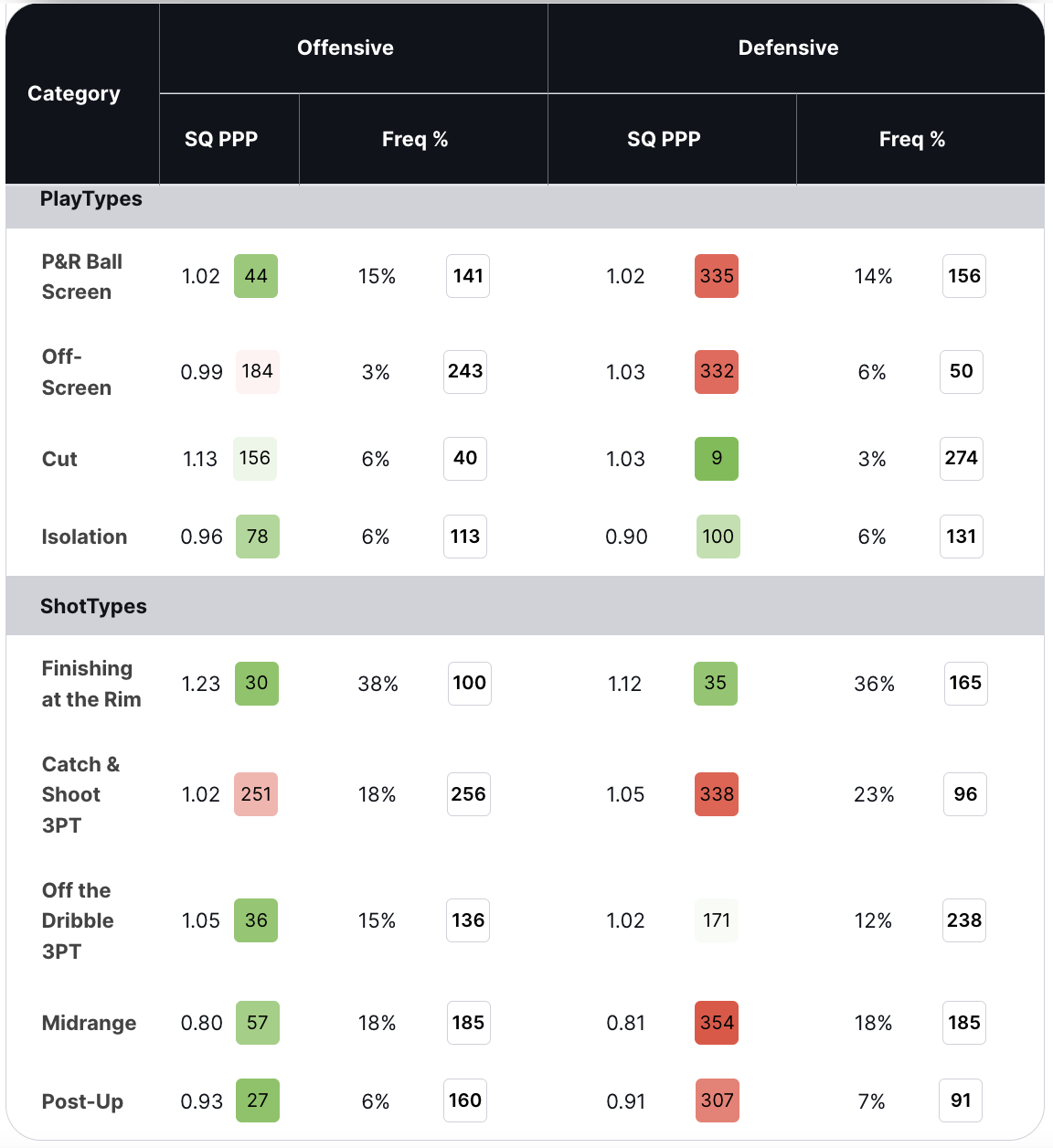This screenshot has width=1053, height=1148.
Task: Click Post-Up offensive rank 27 badge
Action: pos(258,1100)
